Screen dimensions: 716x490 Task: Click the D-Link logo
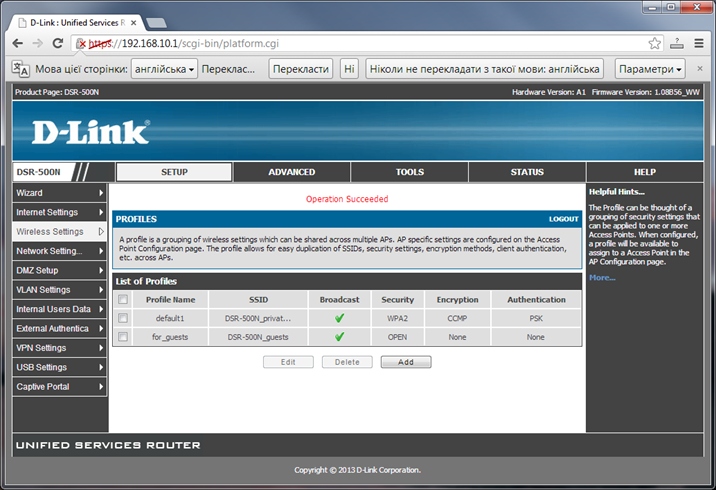90,132
